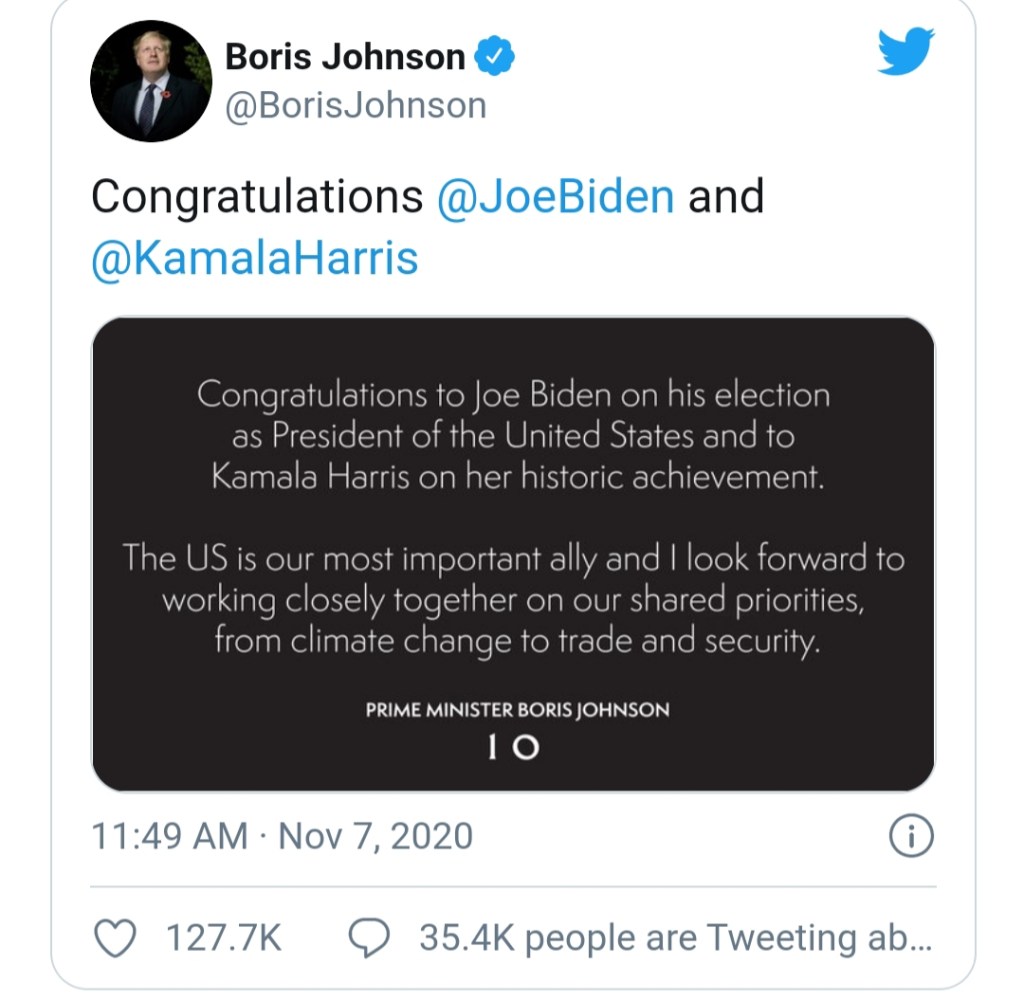Click the blue verified badge

click(494, 56)
